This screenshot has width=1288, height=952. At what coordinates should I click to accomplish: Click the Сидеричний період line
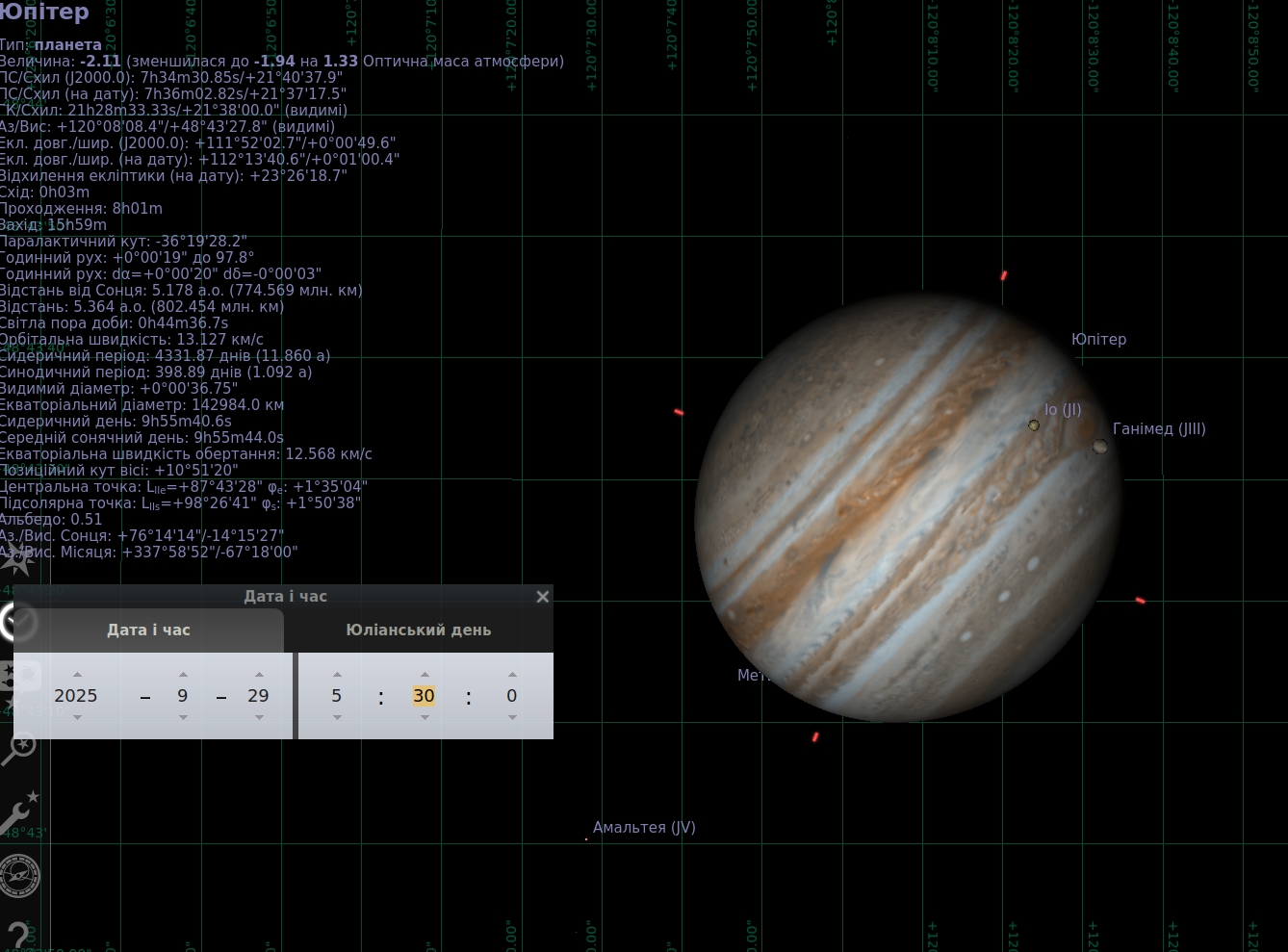coord(165,356)
